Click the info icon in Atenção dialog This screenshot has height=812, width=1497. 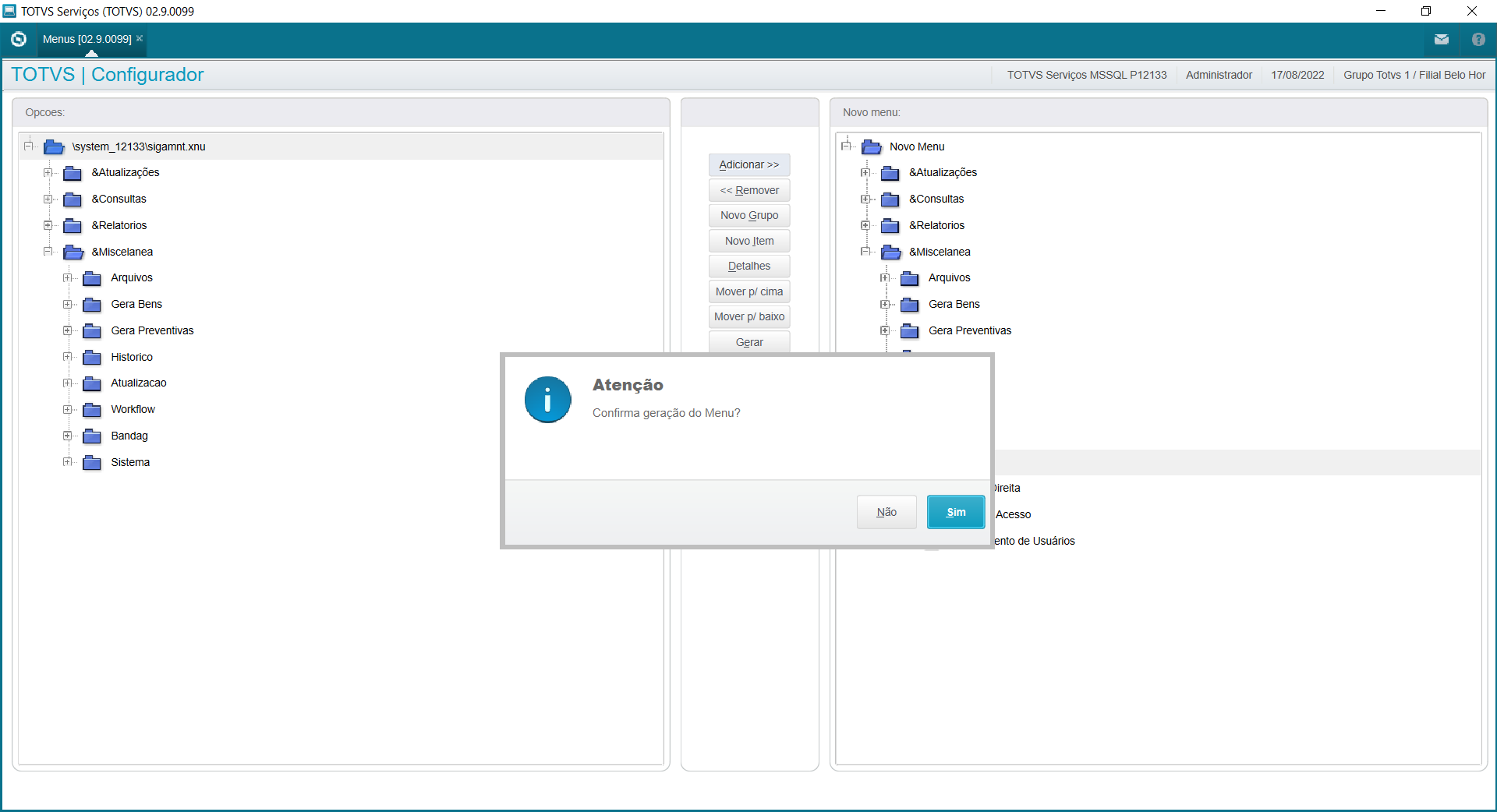click(x=547, y=400)
